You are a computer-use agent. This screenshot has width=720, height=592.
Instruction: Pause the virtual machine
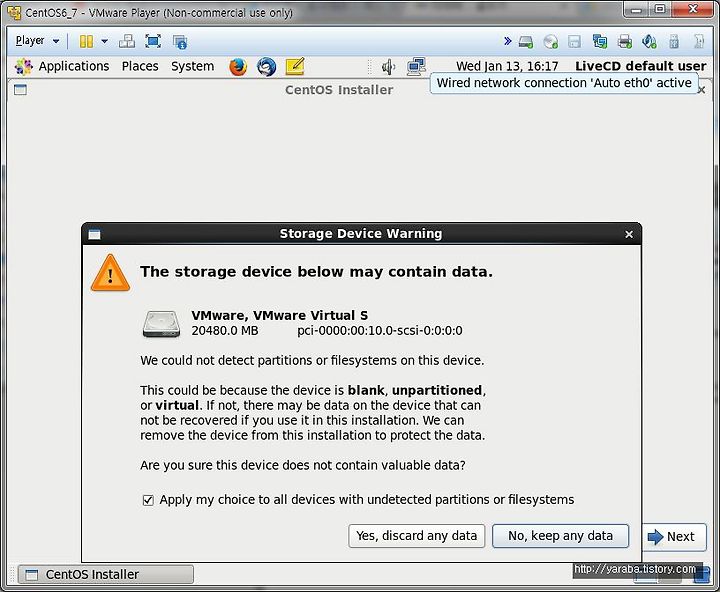click(86, 41)
